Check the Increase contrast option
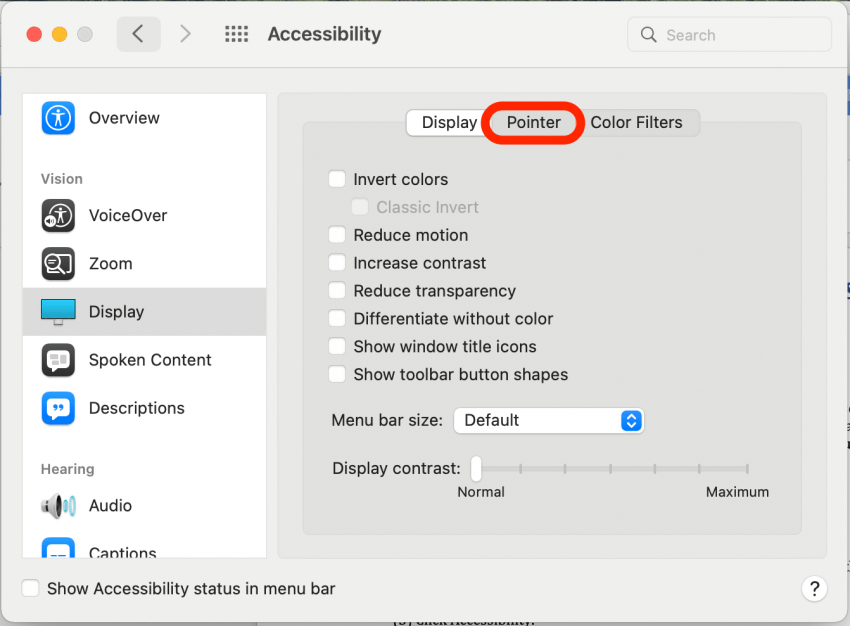850x626 pixels. coord(337,262)
